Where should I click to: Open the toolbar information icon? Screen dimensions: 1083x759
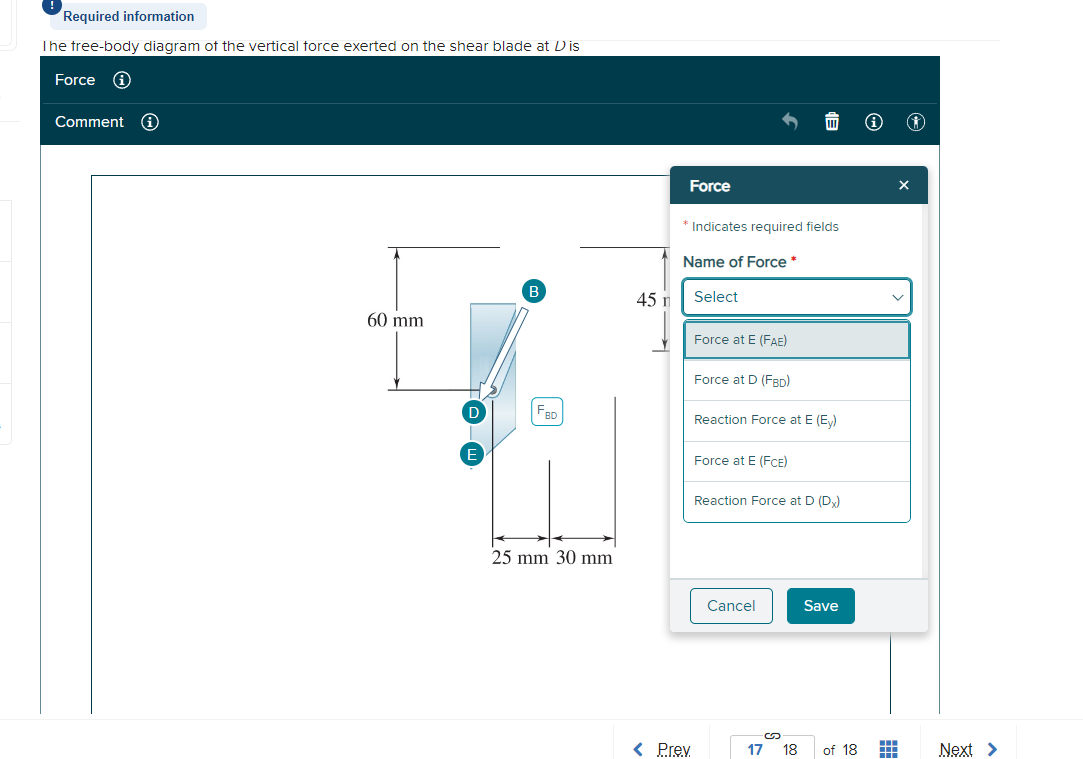pos(873,121)
